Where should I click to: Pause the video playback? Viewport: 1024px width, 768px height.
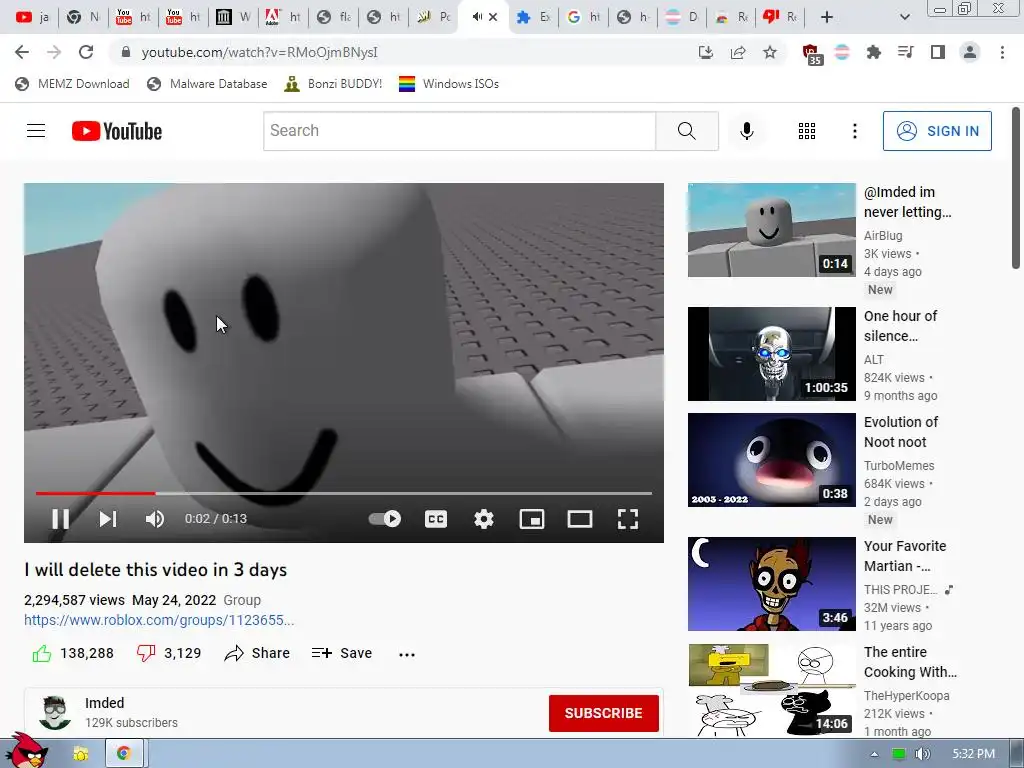61,519
